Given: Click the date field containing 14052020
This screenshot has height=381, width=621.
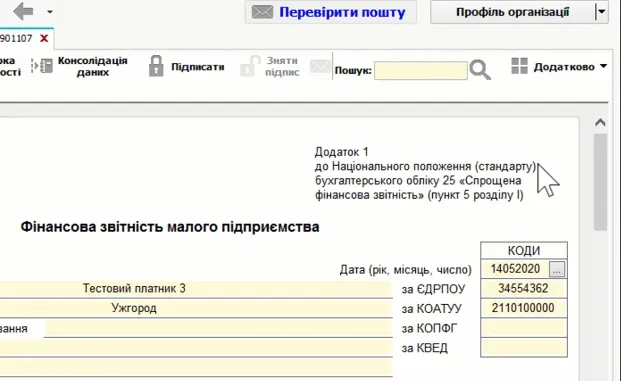Looking at the screenshot, I should point(515,269).
